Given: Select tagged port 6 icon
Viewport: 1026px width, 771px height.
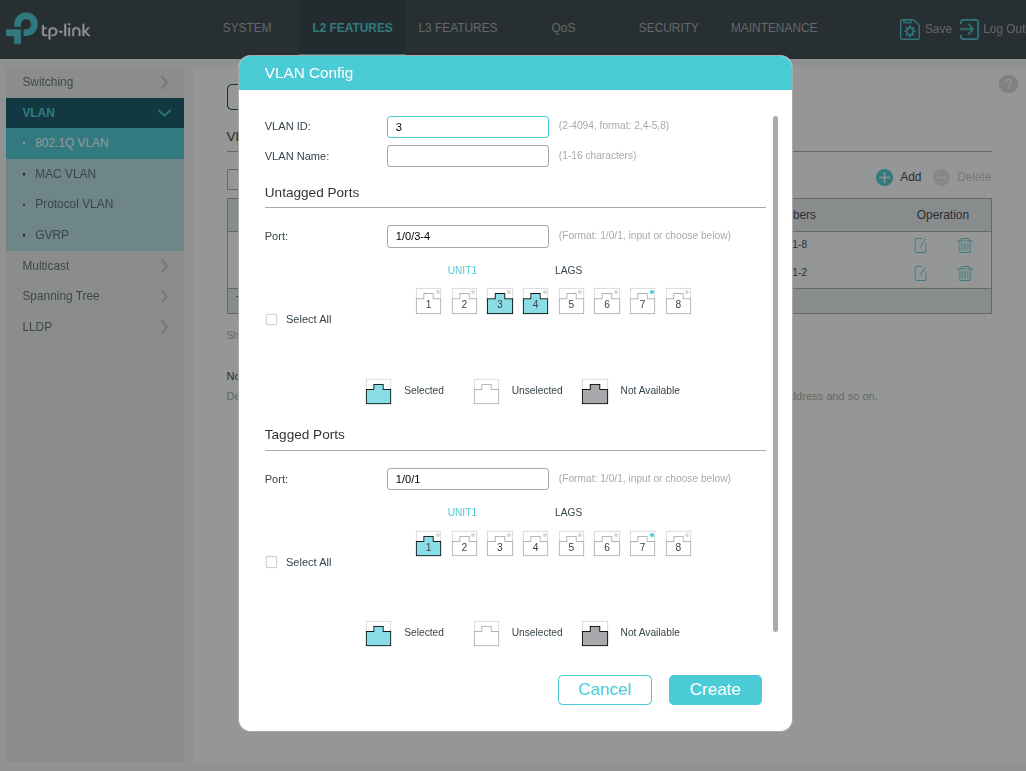Looking at the screenshot, I should [607, 544].
